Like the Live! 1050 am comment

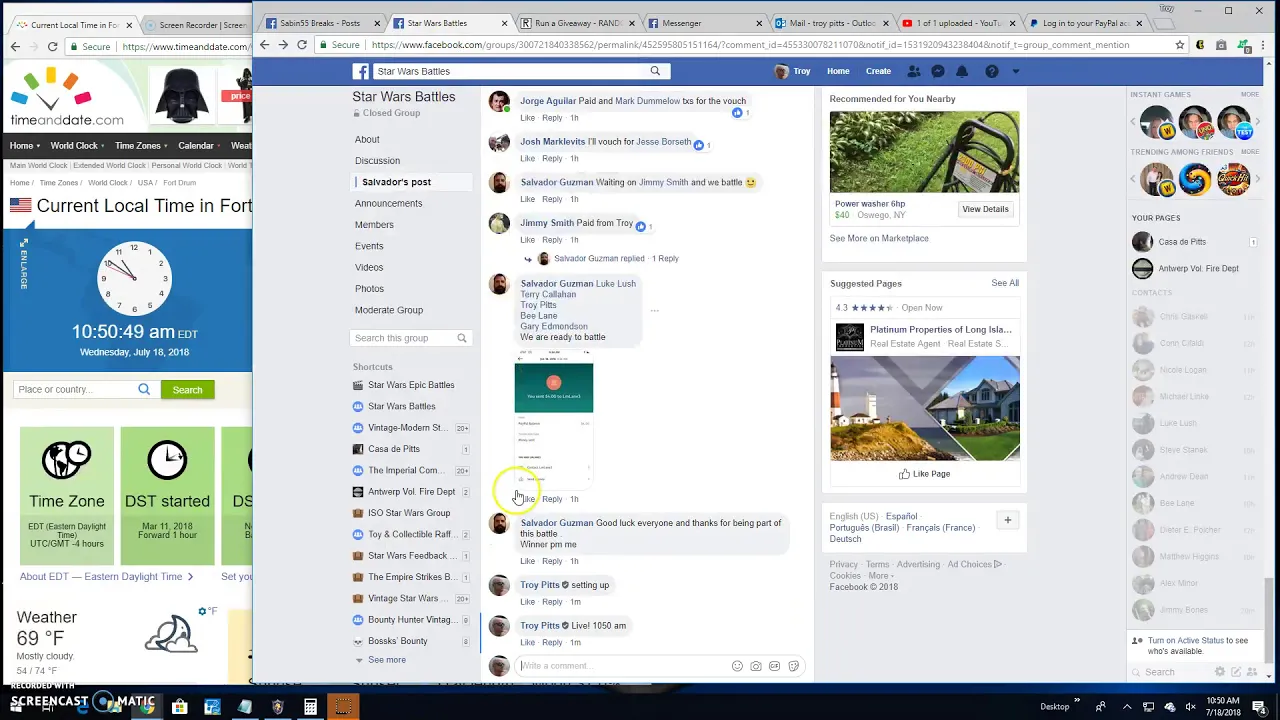point(528,643)
